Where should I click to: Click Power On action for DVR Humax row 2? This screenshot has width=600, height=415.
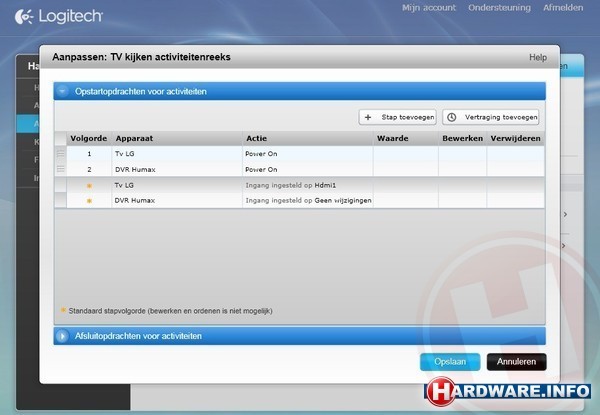pos(261,169)
